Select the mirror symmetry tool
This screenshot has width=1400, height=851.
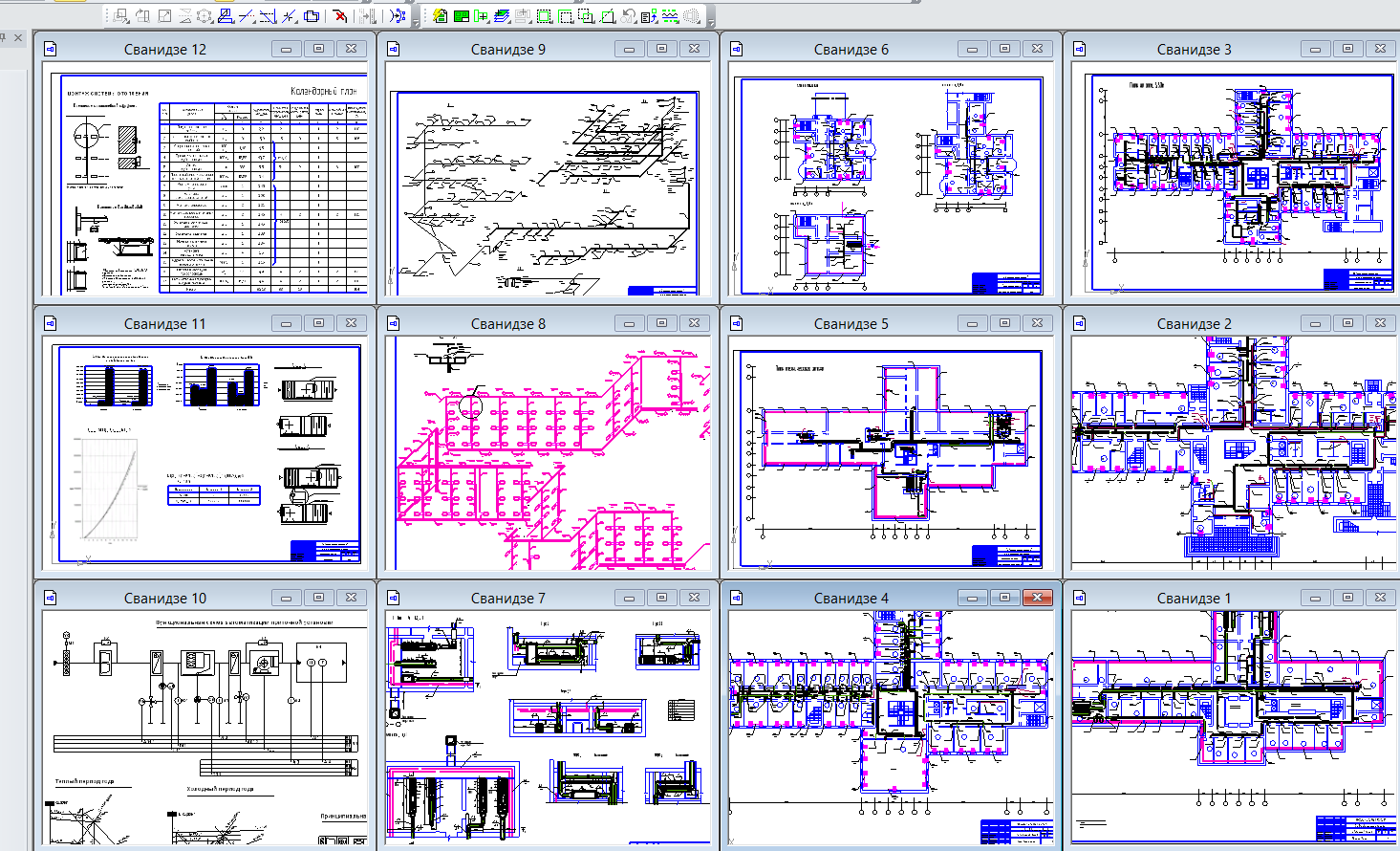pyautogui.click(x=185, y=16)
